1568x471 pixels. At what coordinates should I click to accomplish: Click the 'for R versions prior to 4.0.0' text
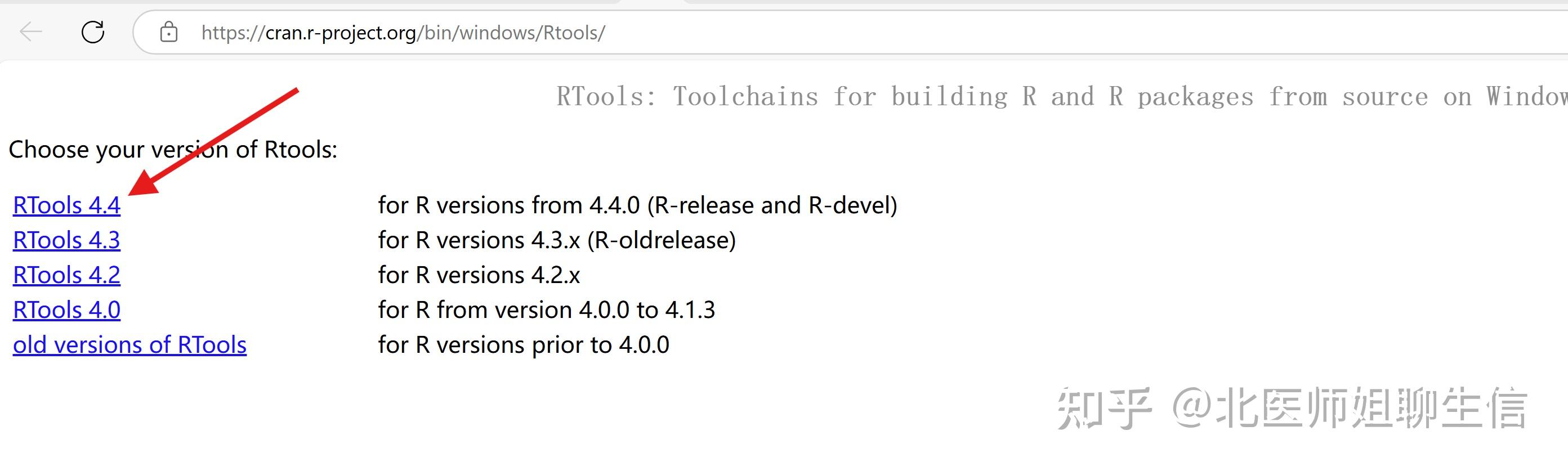[x=524, y=344]
